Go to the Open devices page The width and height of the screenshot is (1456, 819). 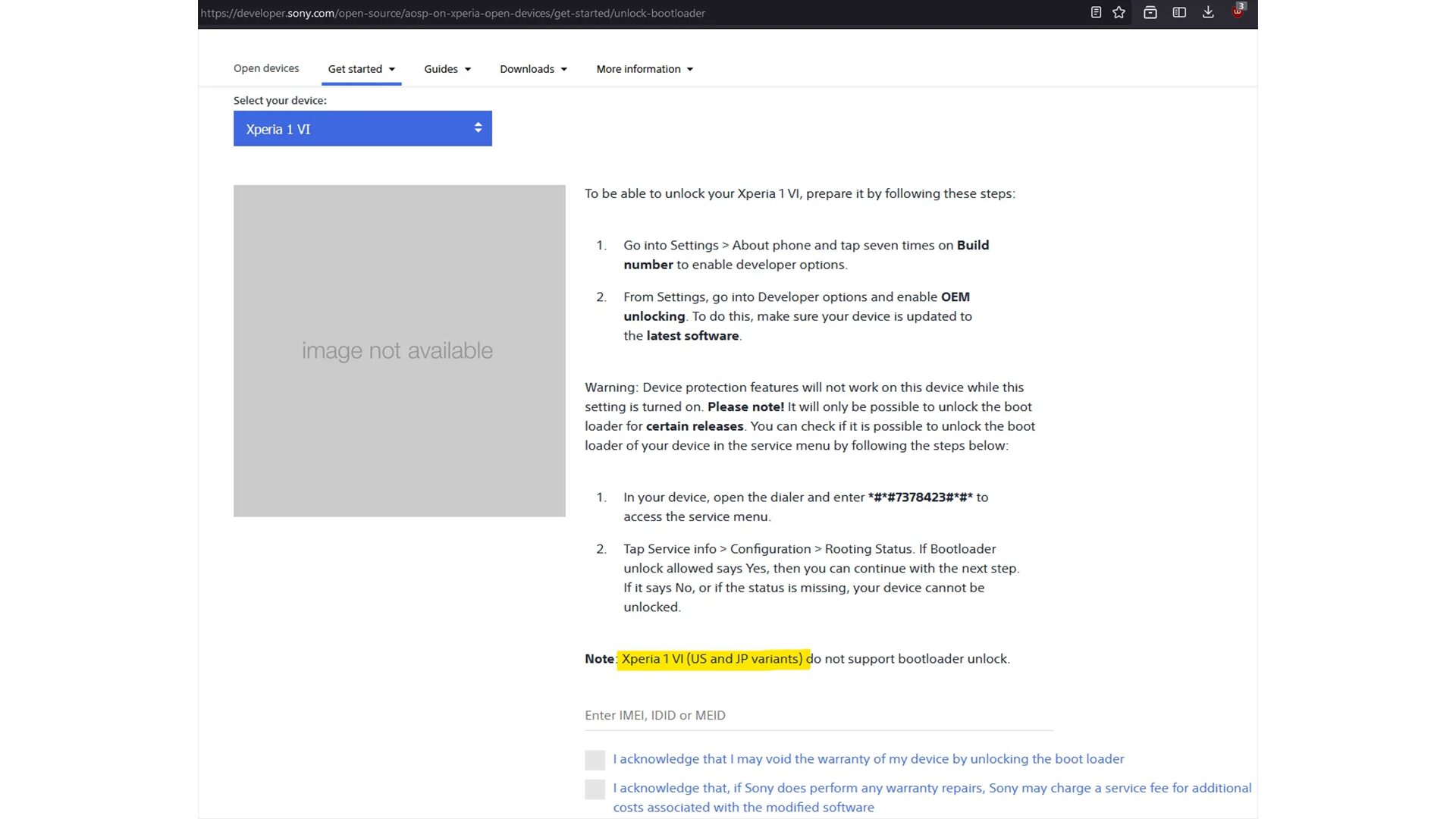coord(266,68)
